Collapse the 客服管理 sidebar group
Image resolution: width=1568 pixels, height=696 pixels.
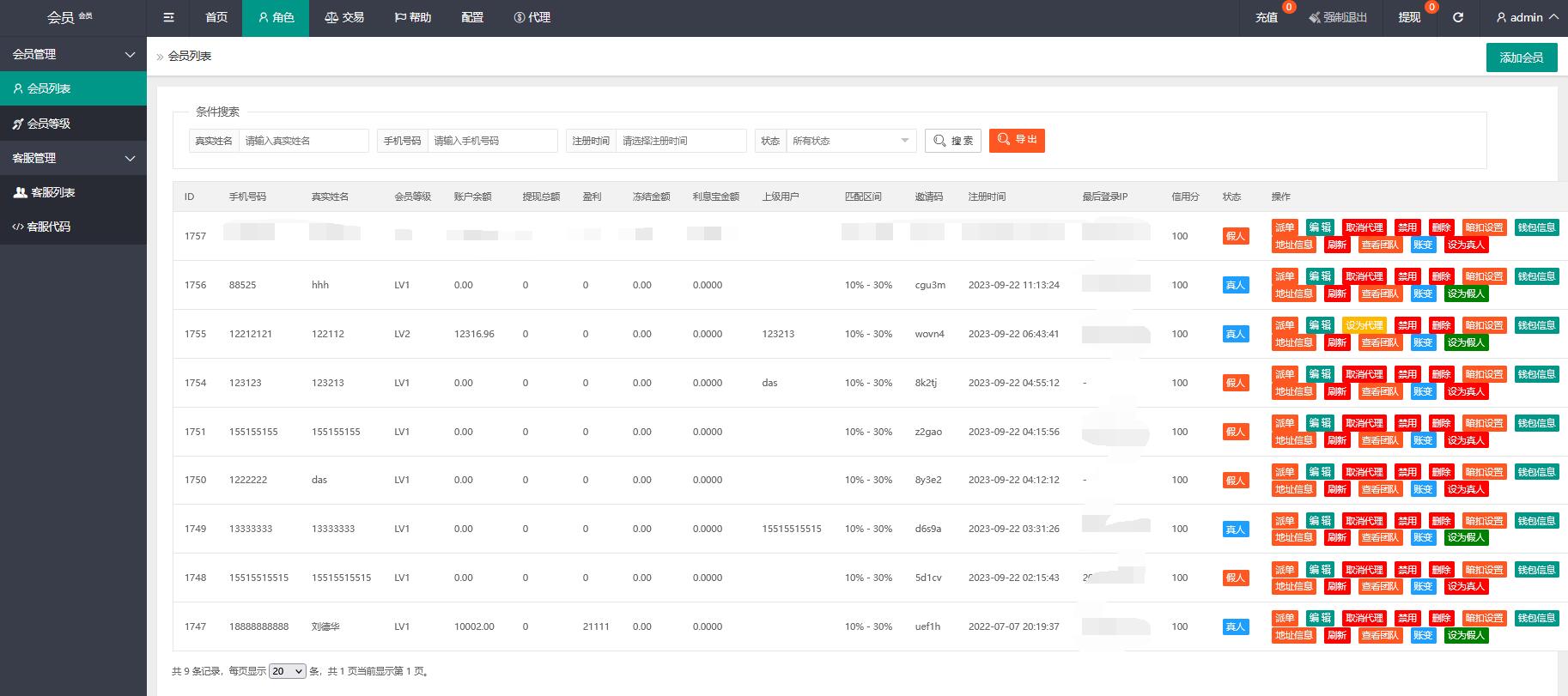click(73, 158)
